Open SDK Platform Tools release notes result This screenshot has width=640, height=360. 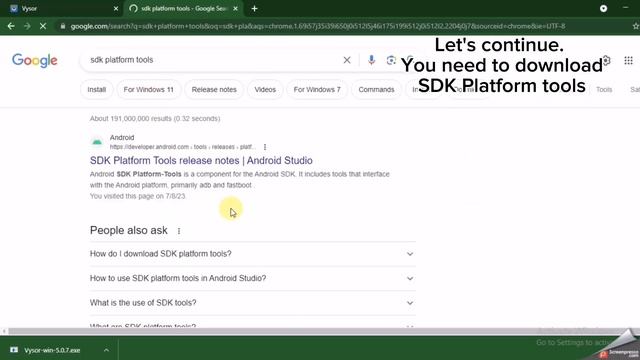point(201,160)
